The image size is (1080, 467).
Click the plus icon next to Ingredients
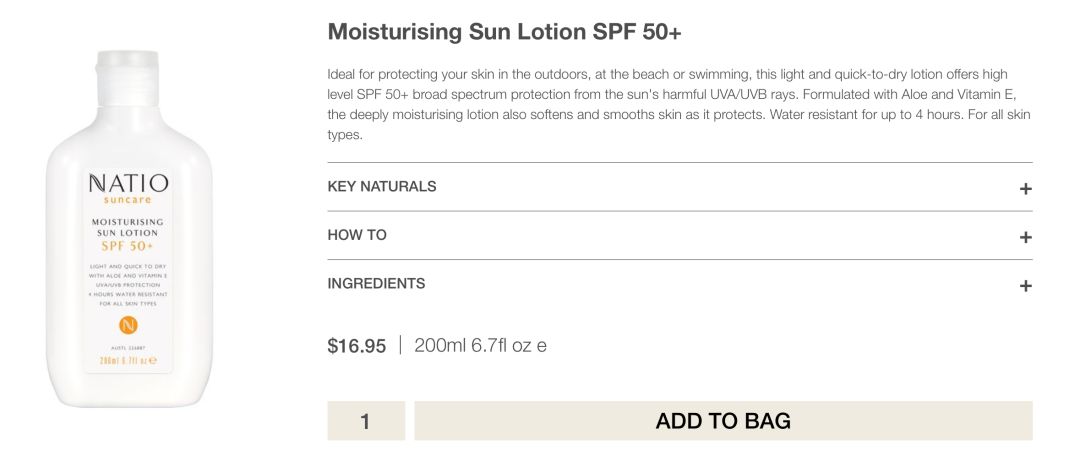click(1025, 285)
